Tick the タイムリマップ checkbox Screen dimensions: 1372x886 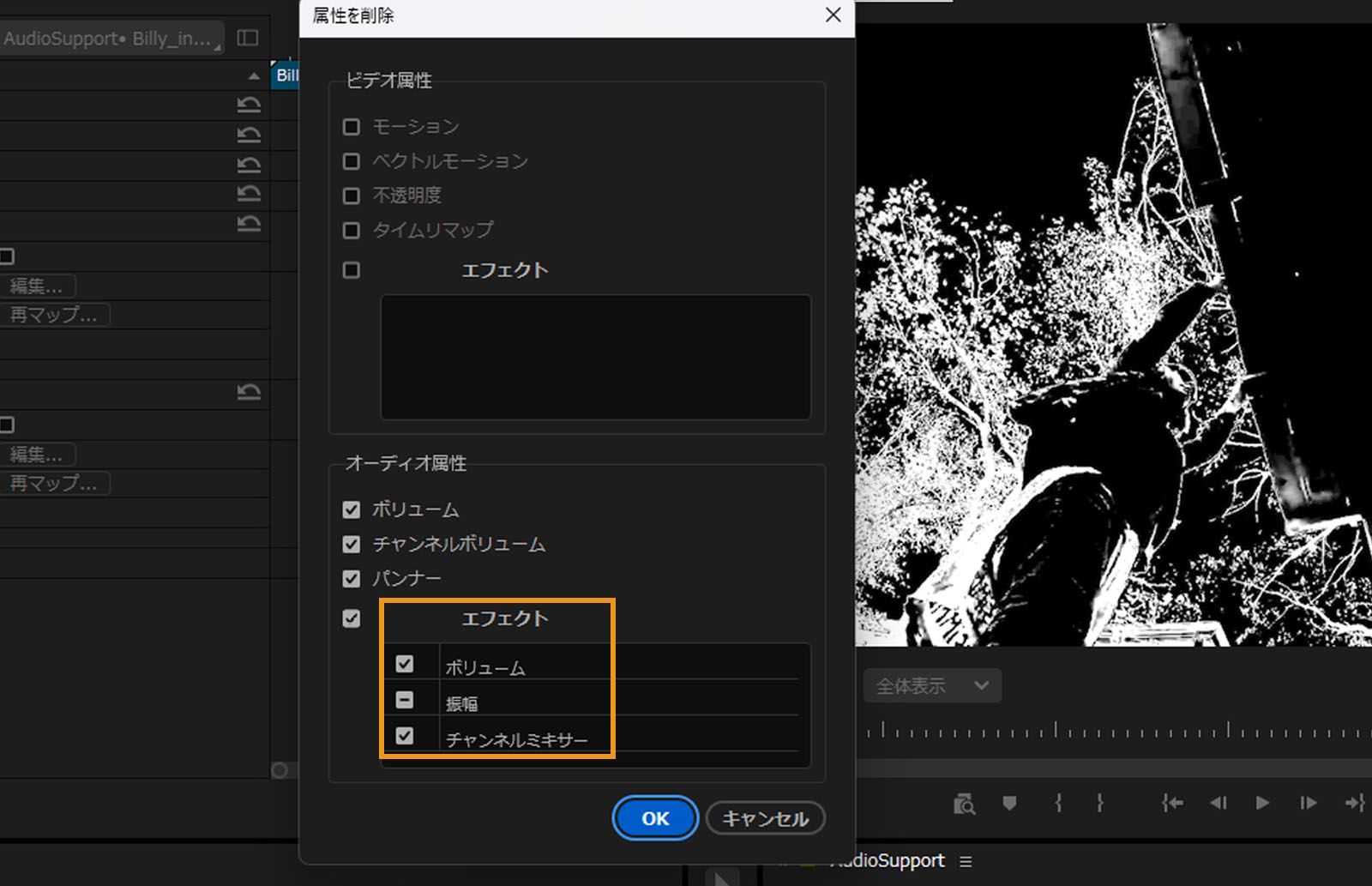pos(351,230)
